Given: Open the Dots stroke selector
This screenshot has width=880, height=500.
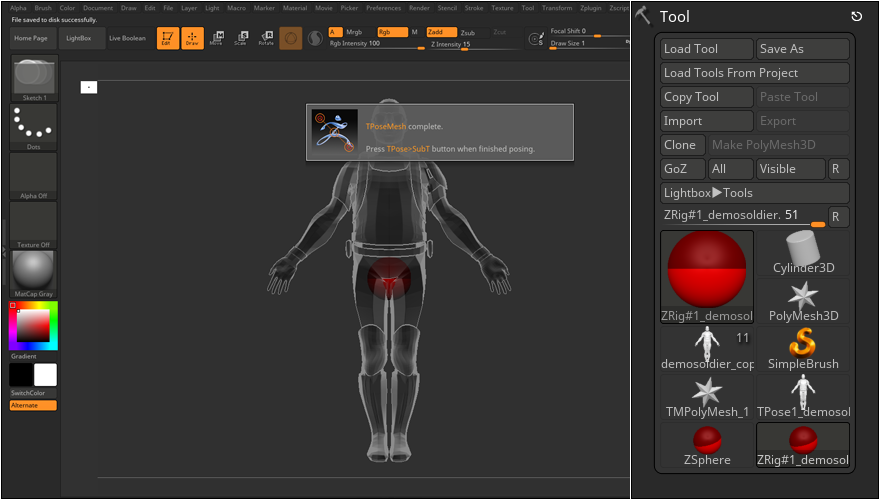Looking at the screenshot, I should (34, 127).
